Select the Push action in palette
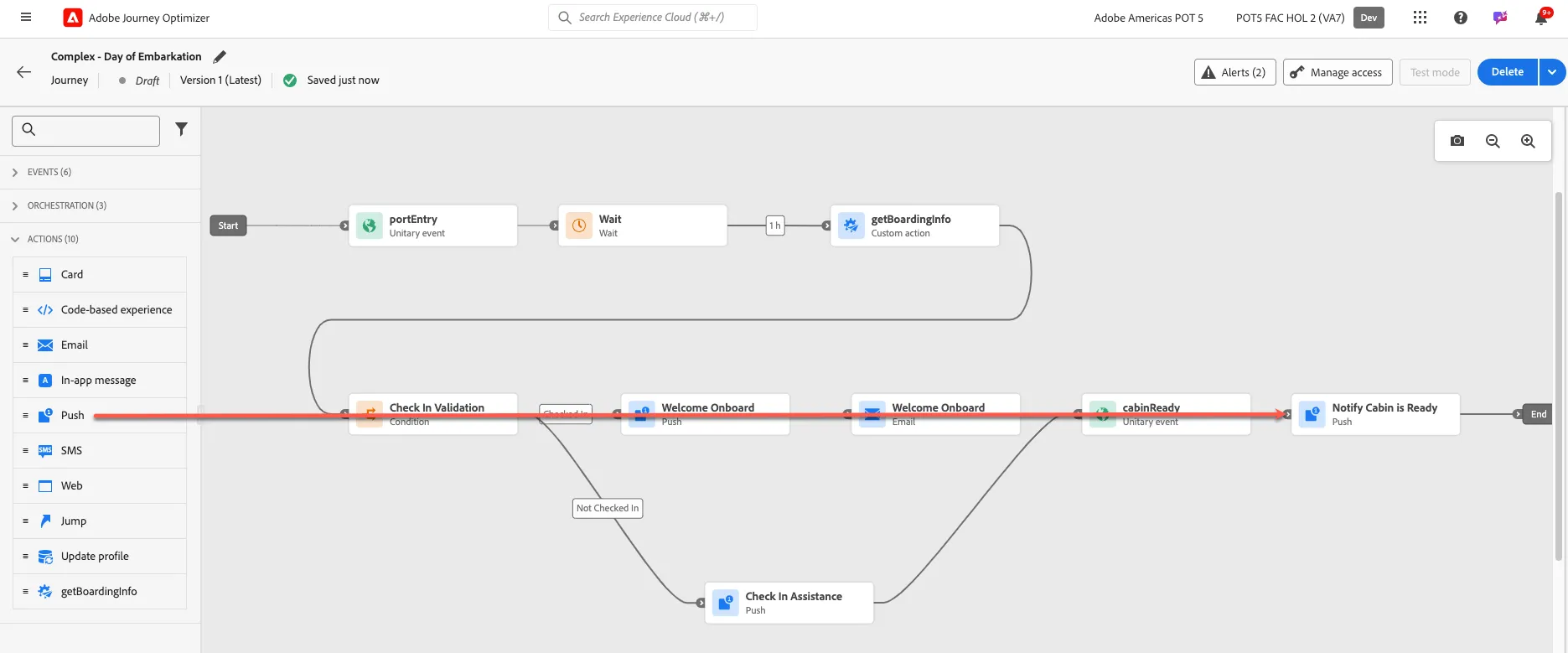This screenshot has height=653, width=1568. [x=100, y=416]
